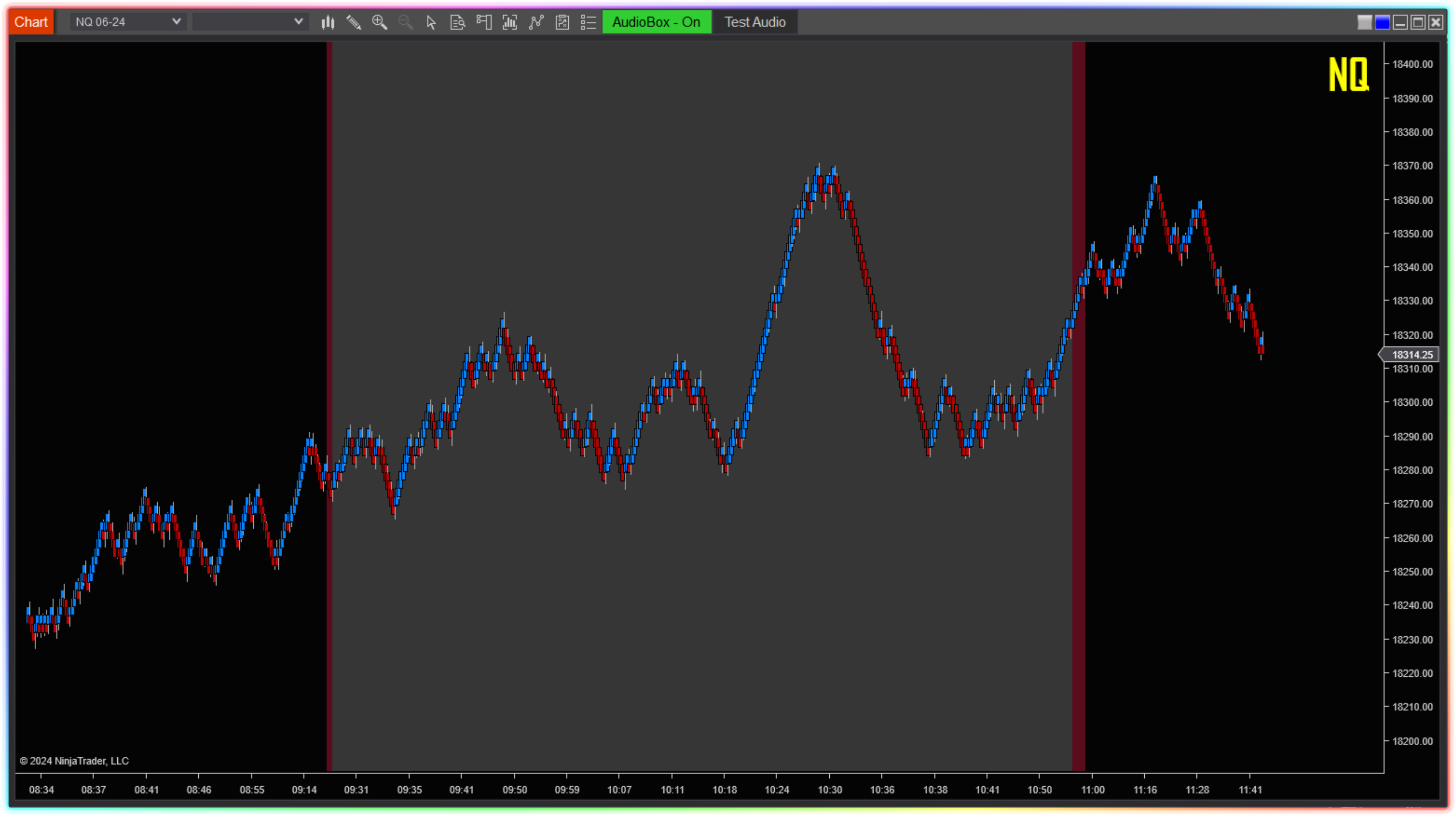Open the Chart Trader icon
1456x816 pixels.
click(x=484, y=22)
